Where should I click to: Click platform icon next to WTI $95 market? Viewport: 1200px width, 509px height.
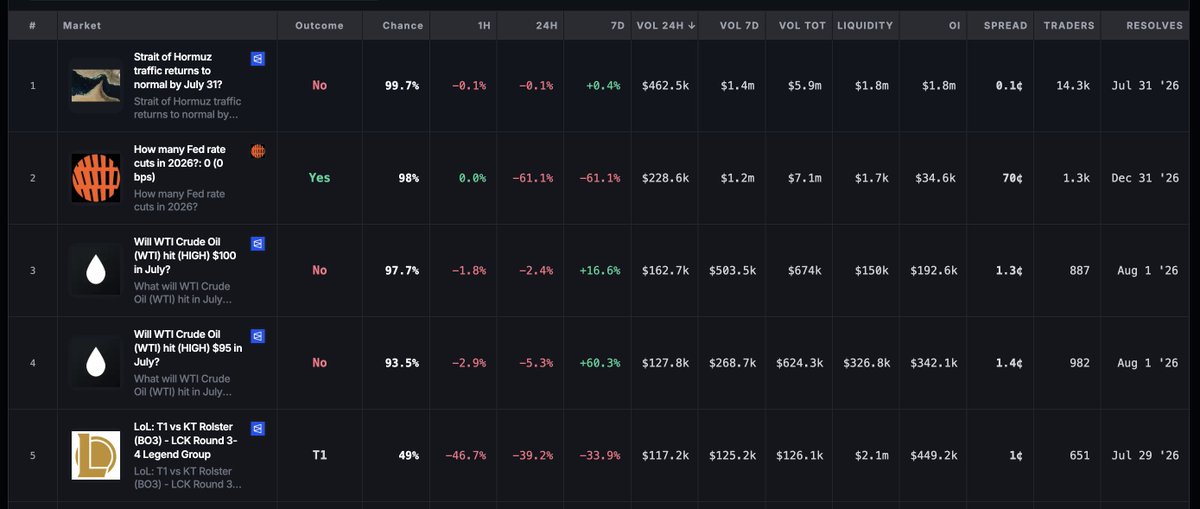coord(257,336)
